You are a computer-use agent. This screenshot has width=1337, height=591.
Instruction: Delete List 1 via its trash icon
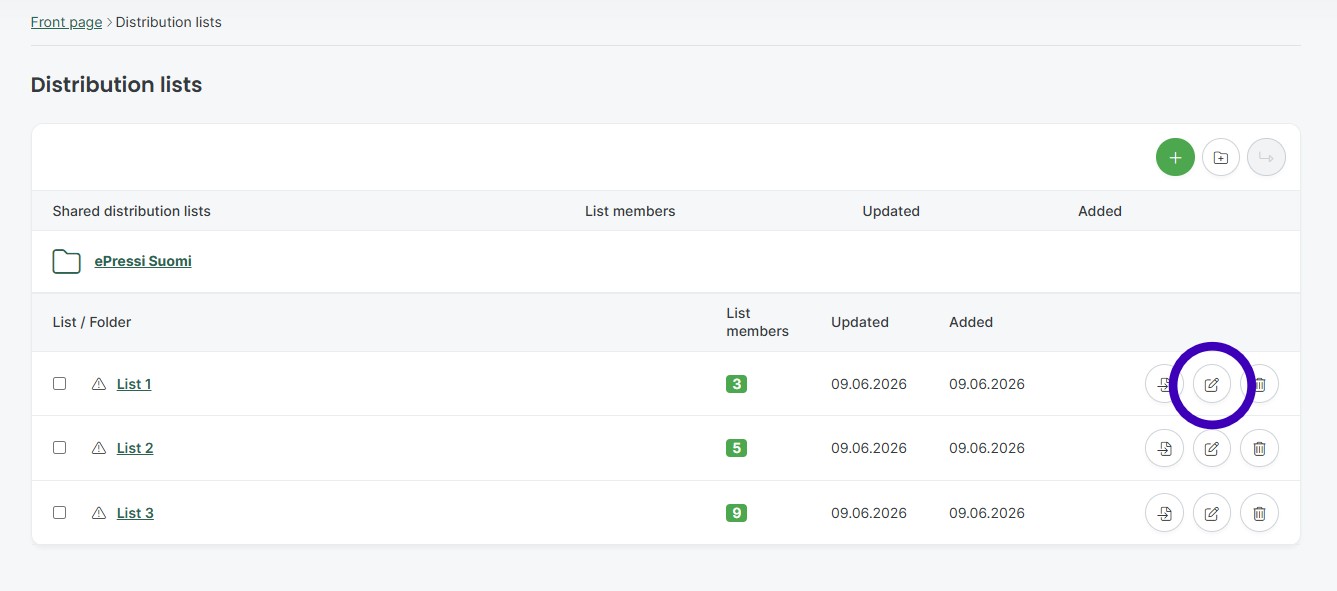(1259, 384)
